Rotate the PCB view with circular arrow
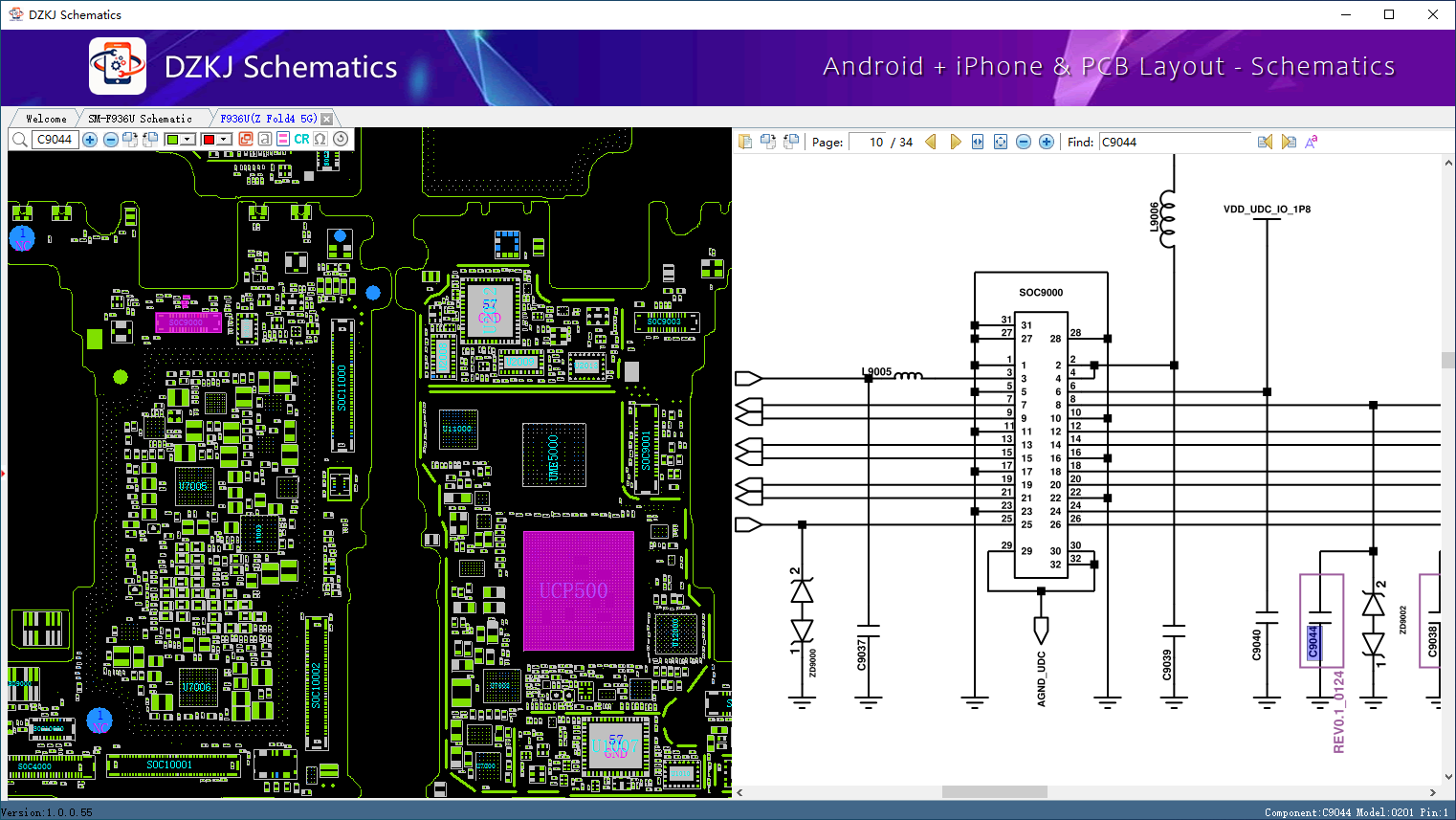This screenshot has width=1456, height=820. click(340, 140)
